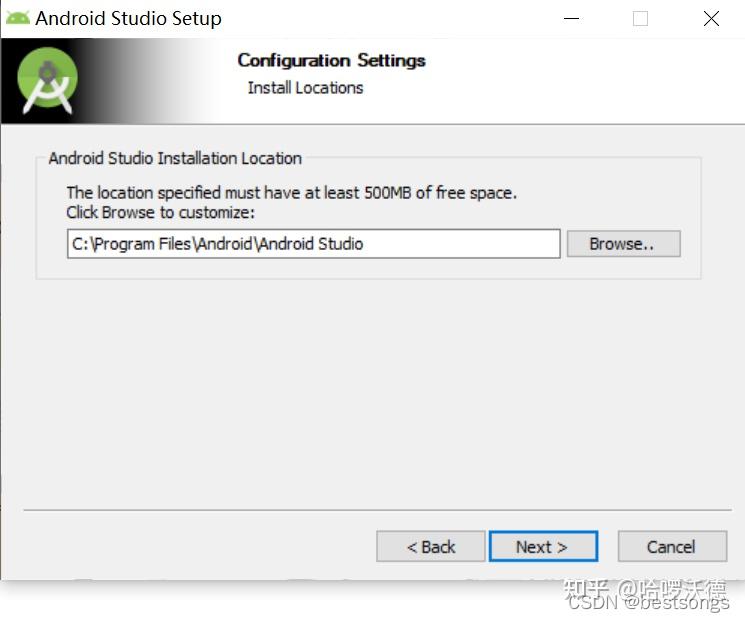This screenshot has width=745, height=622.
Task: Minimize the Android Studio Setup window
Action: (x=571, y=18)
